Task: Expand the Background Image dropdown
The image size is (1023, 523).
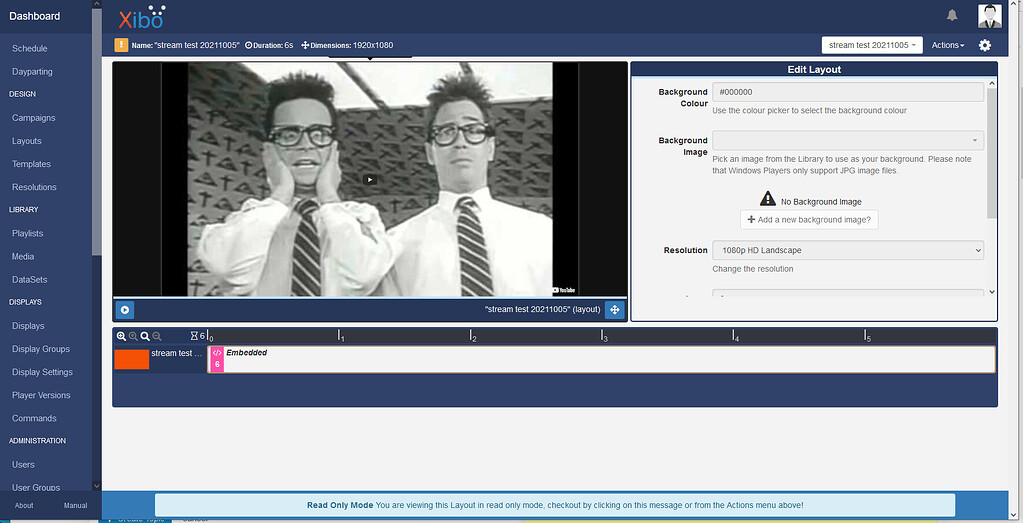Action: click(x=847, y=140)
